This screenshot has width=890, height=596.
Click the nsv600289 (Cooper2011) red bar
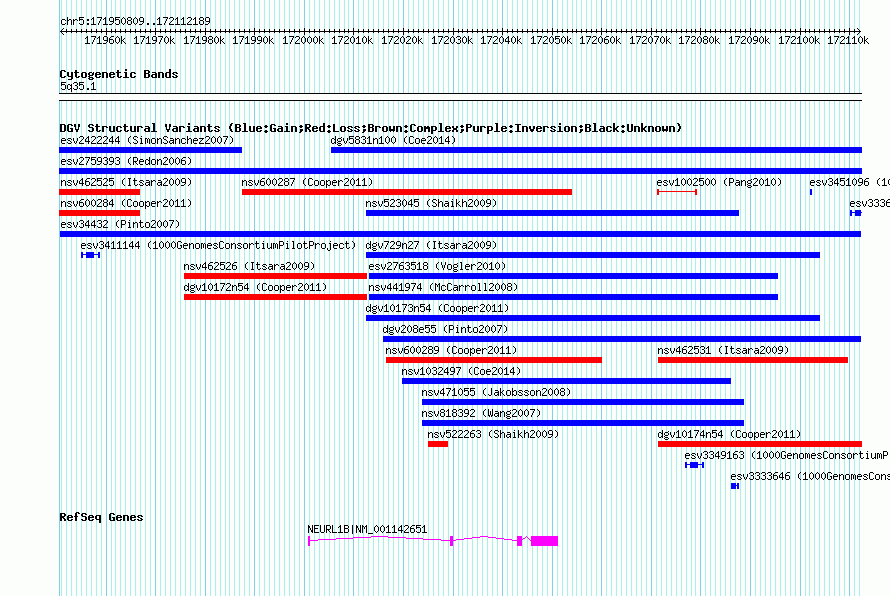coord(494,360)
